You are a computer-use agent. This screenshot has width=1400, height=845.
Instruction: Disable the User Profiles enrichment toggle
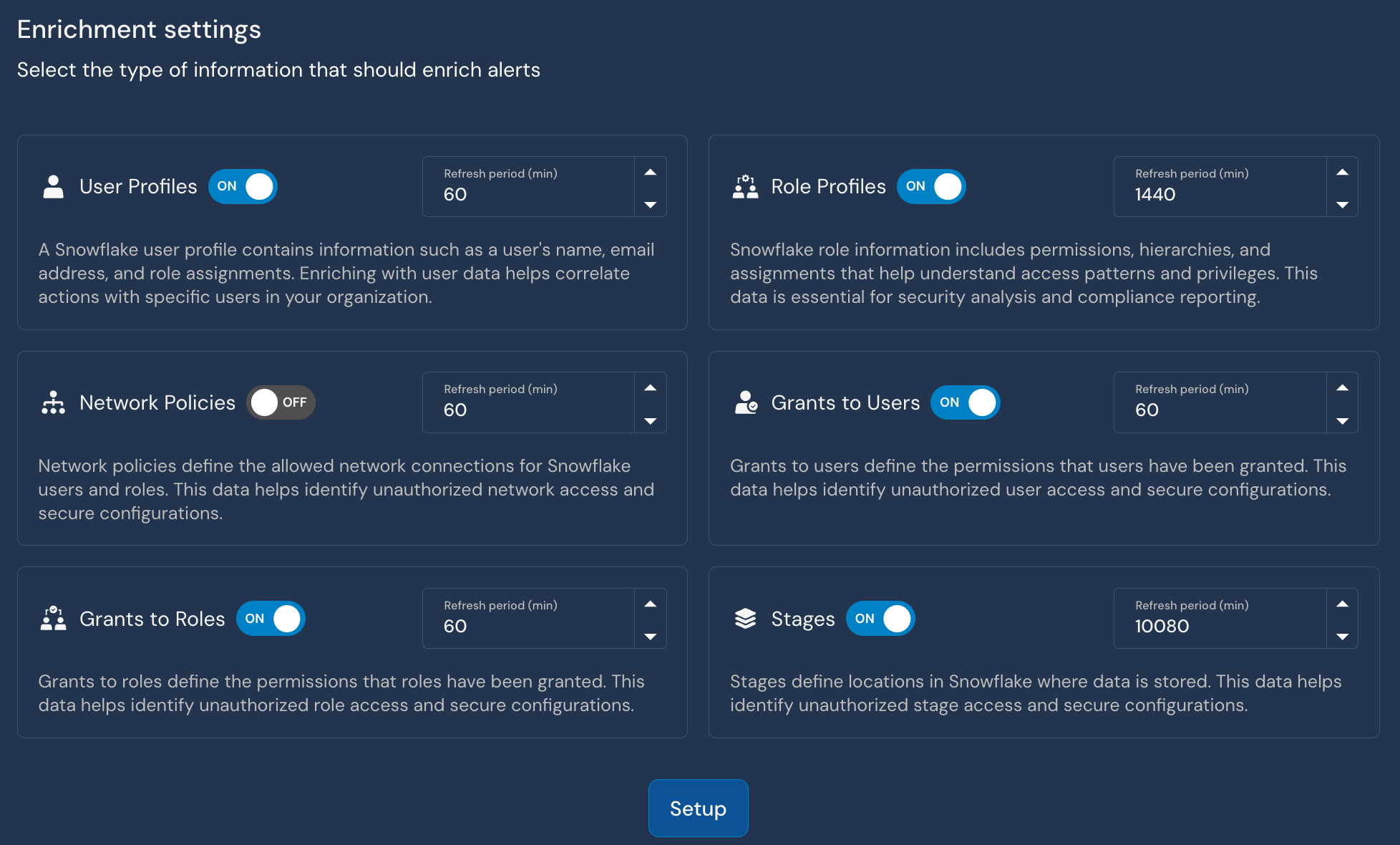point(243,186)
